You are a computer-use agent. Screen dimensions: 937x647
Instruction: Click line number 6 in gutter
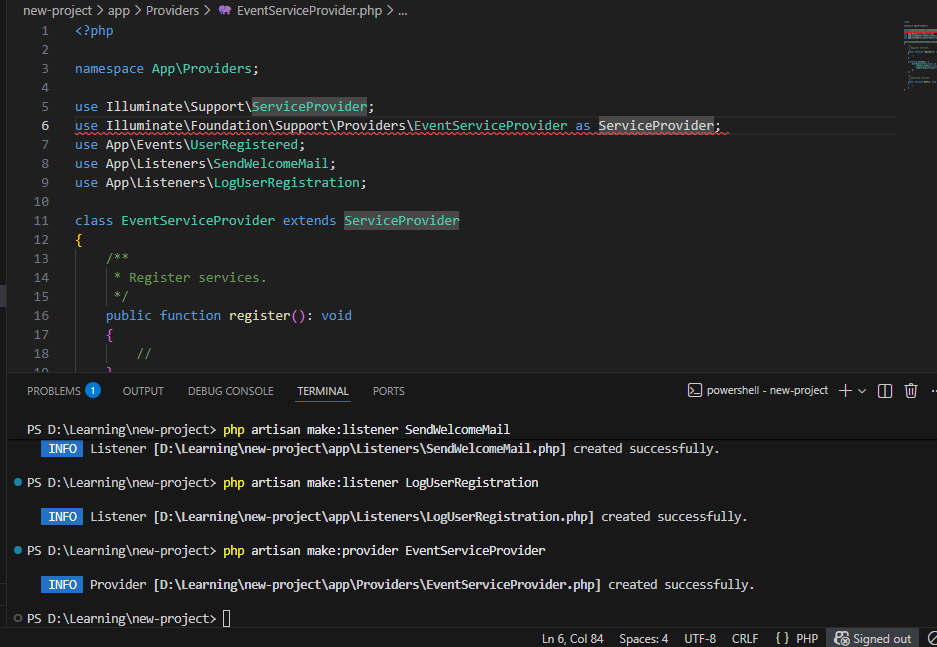coord(45,125)
